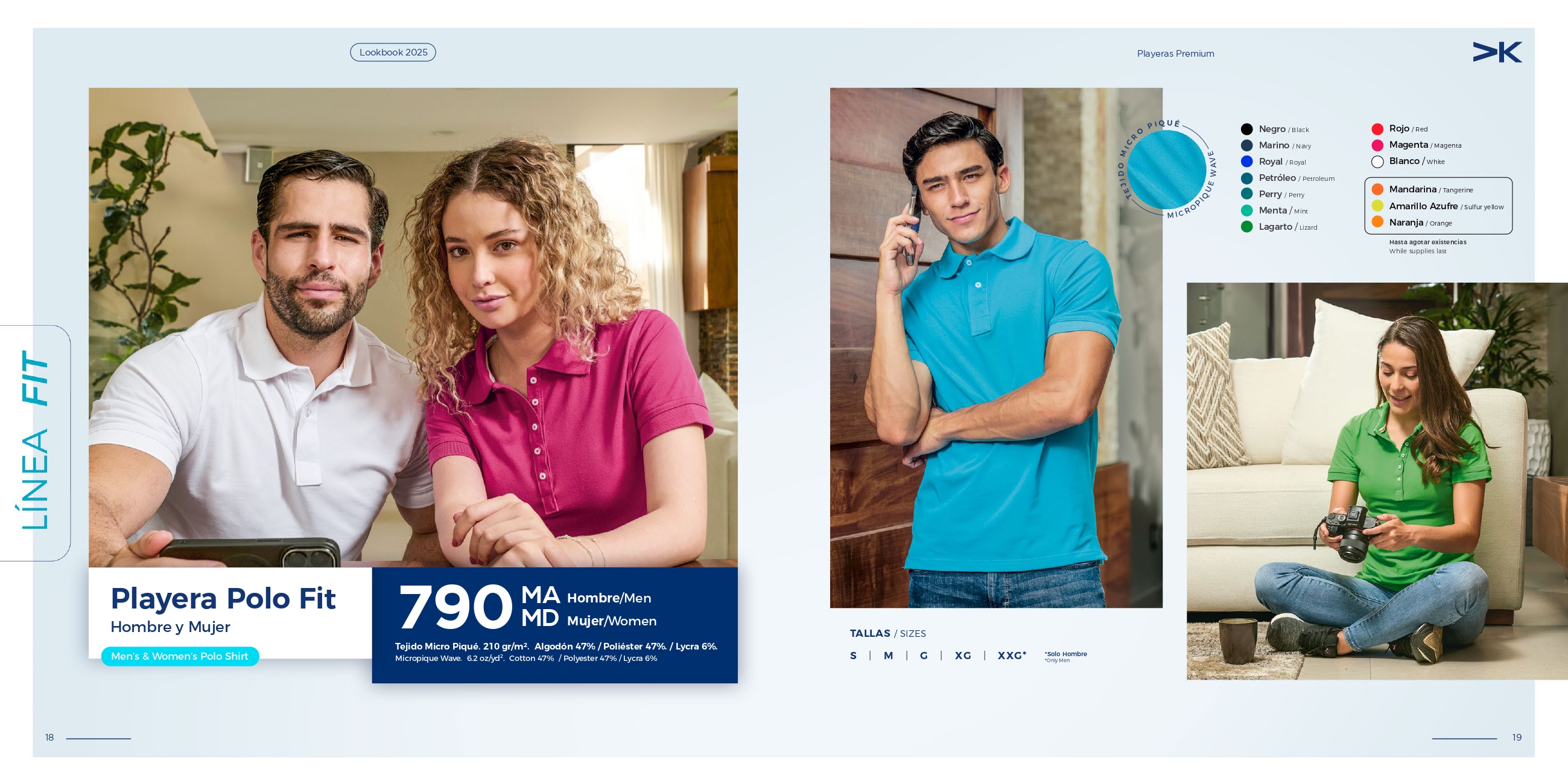1568x784 pixels.
Task: Click the LÍNEA FIT side tab
Action: [35, 443]
